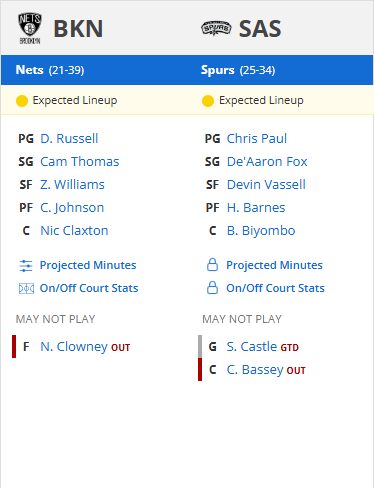Click the Nets On/Off Court Stats court icon

pos(26,288)
